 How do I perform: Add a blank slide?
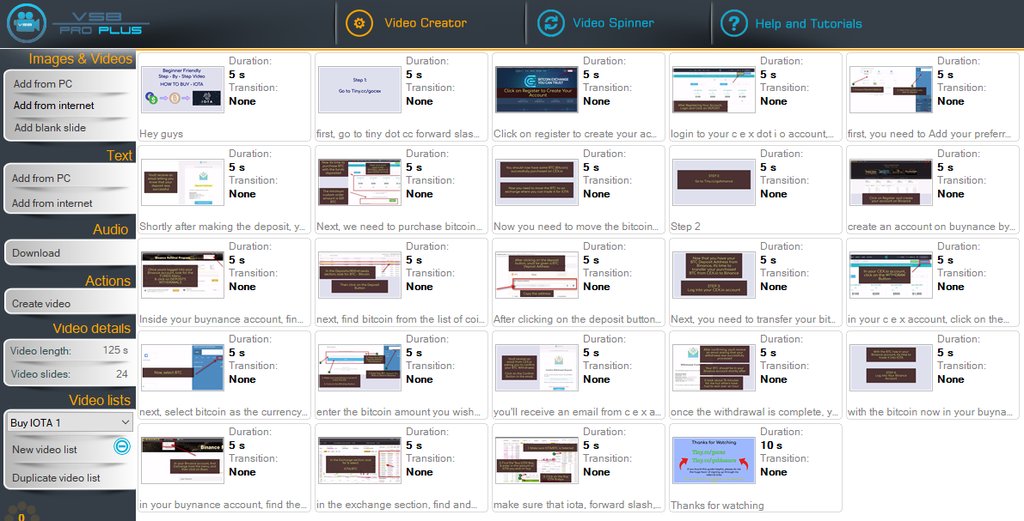(50, 127)
